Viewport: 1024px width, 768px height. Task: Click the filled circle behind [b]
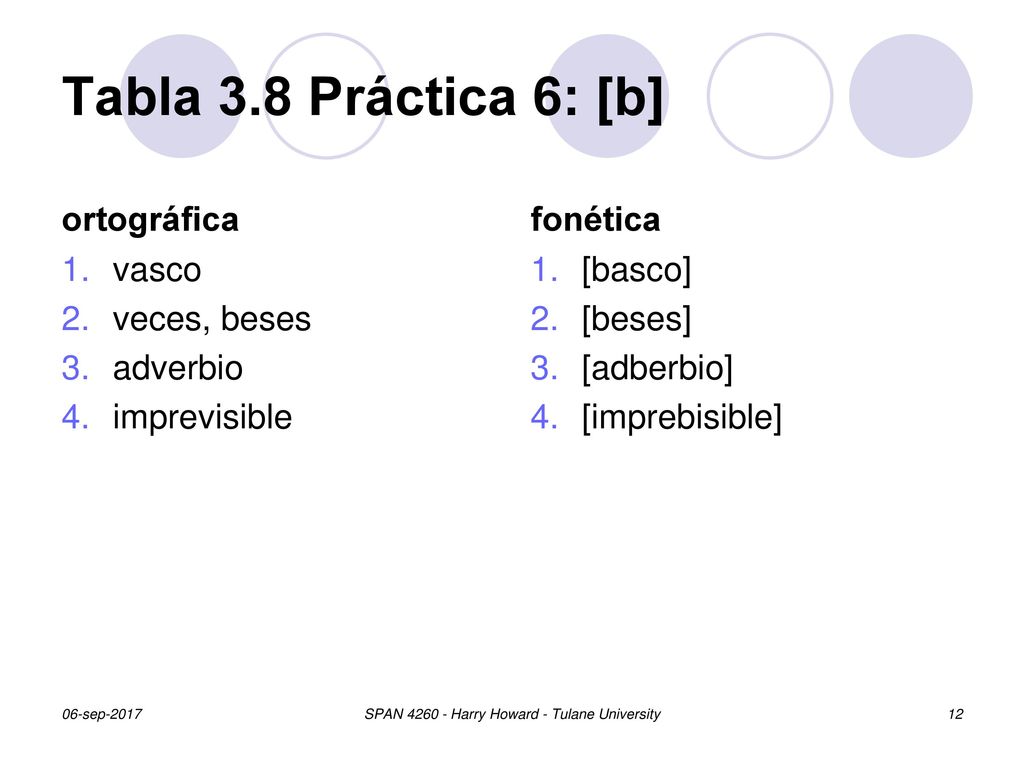coord(607,96)
